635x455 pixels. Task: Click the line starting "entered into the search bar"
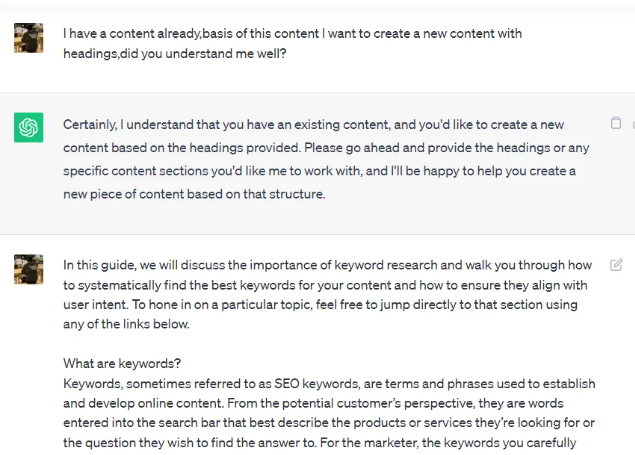point(328,423)
